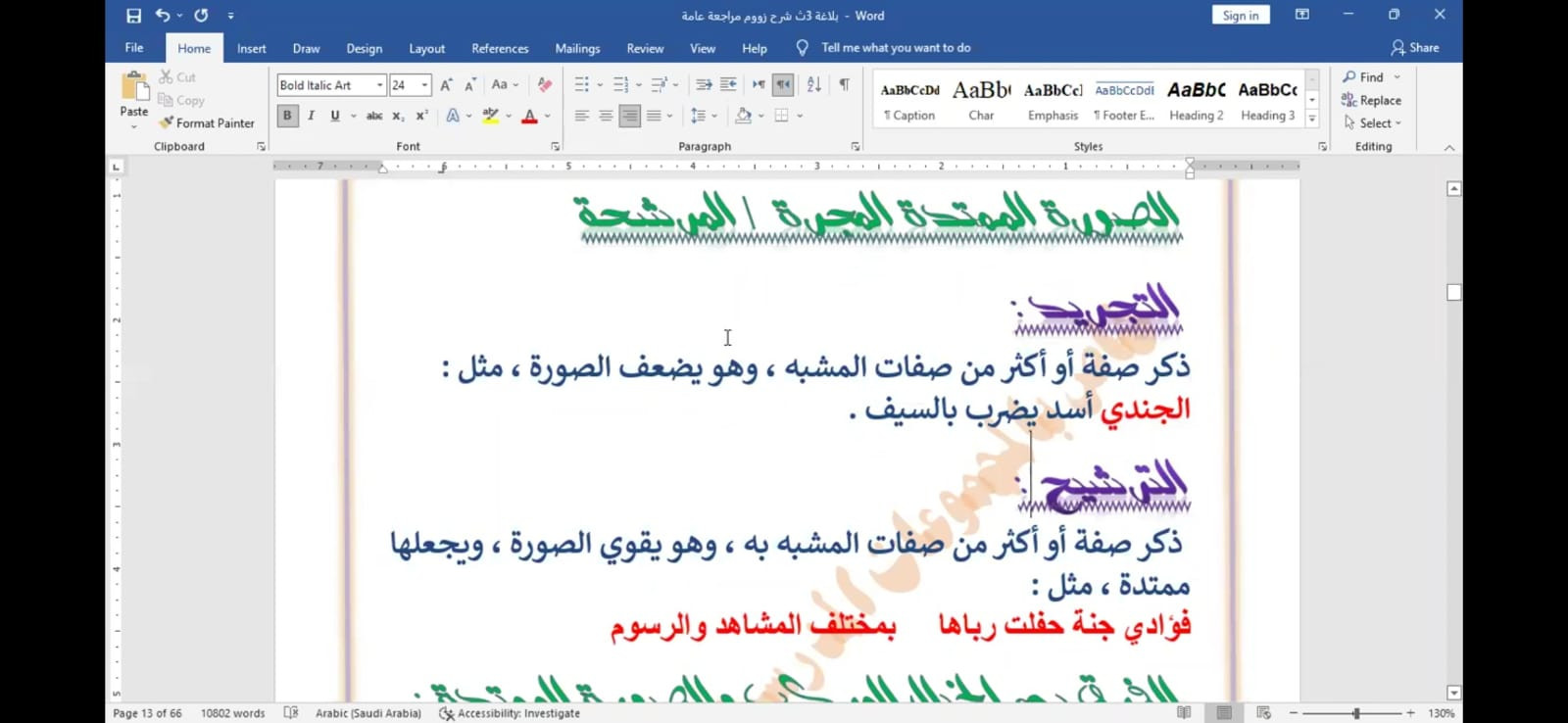Apply subscript with the x₂ icon
The height and width of the screenshot is (723, 1568).
398,116
